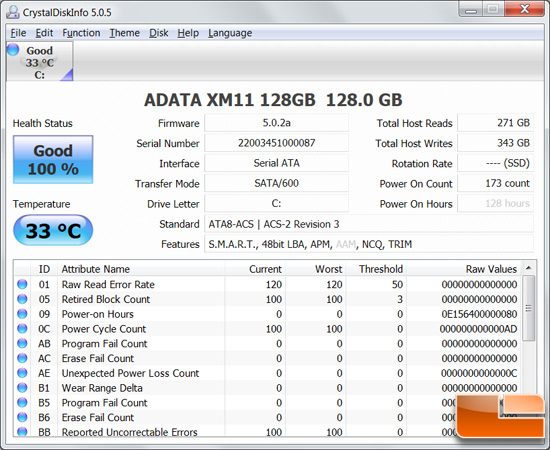Select the Retired Block Count row text
The width and height of the screenshot is (550, 450).
[x=106, y=299]
